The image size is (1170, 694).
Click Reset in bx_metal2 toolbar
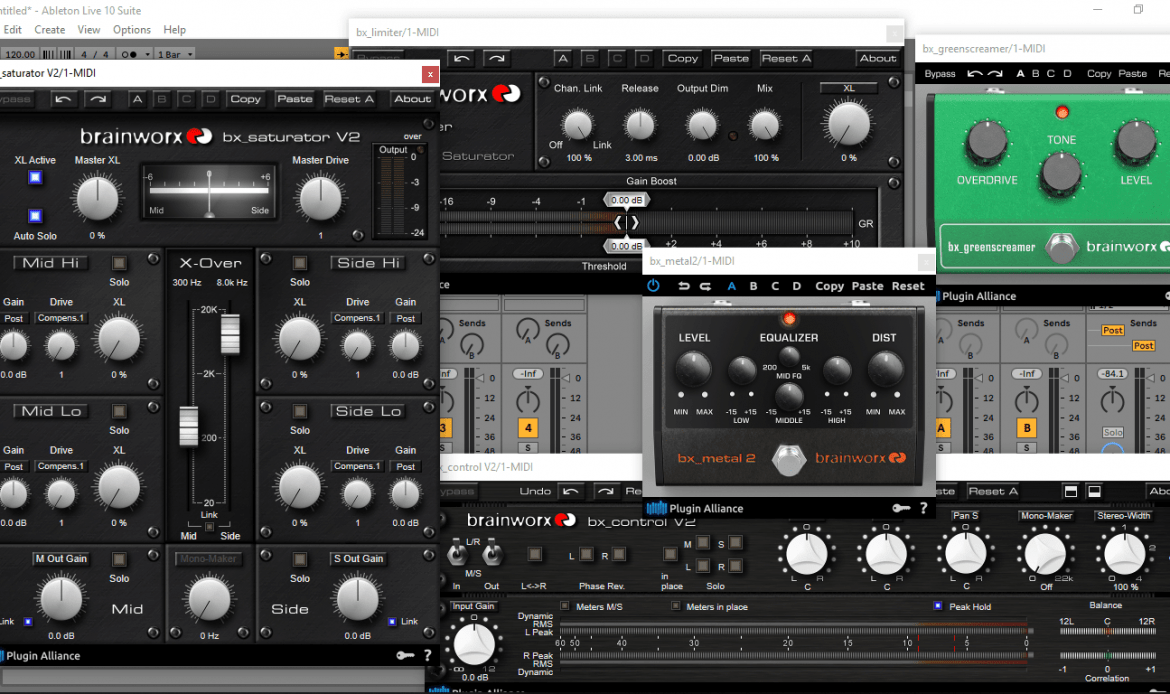pos(908,286)
